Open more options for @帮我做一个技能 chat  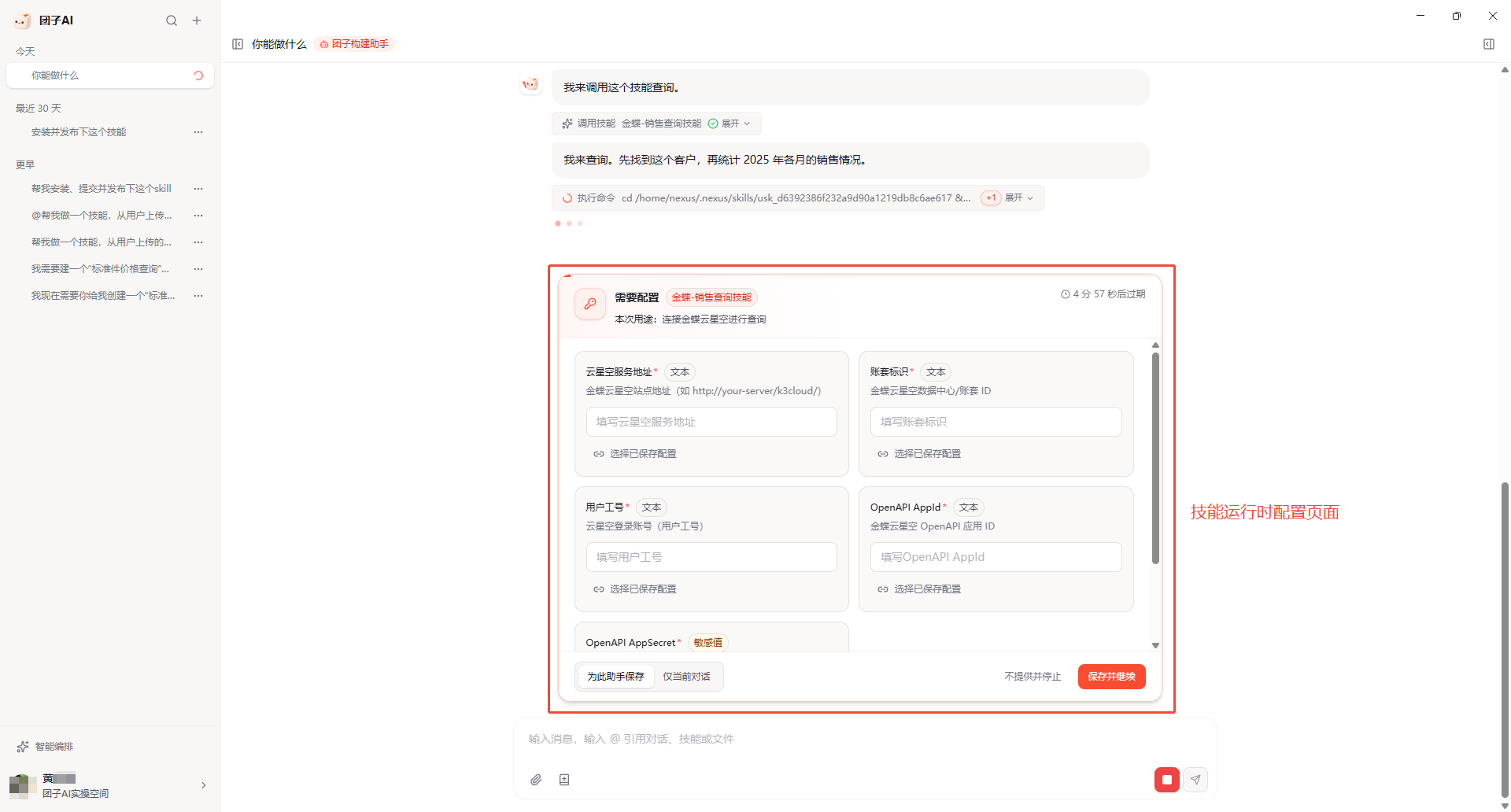coord(198,216)
